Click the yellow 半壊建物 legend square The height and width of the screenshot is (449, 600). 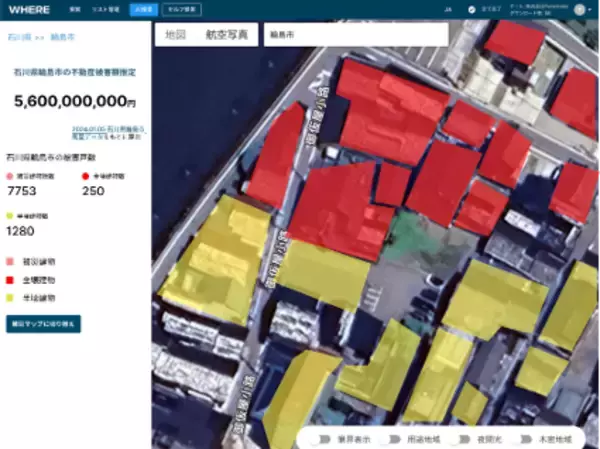click(x=10, y=298)
